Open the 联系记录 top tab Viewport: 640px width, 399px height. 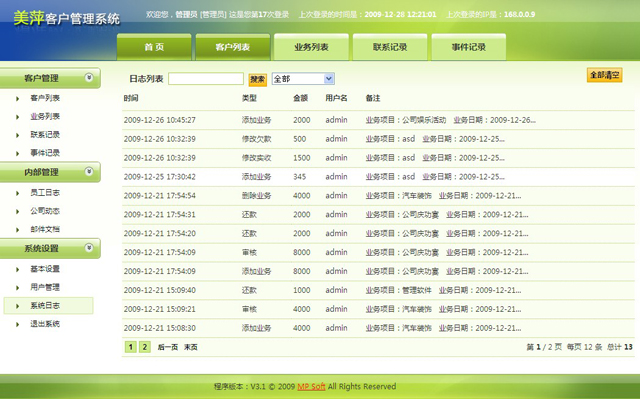click(x=390, y=47)
